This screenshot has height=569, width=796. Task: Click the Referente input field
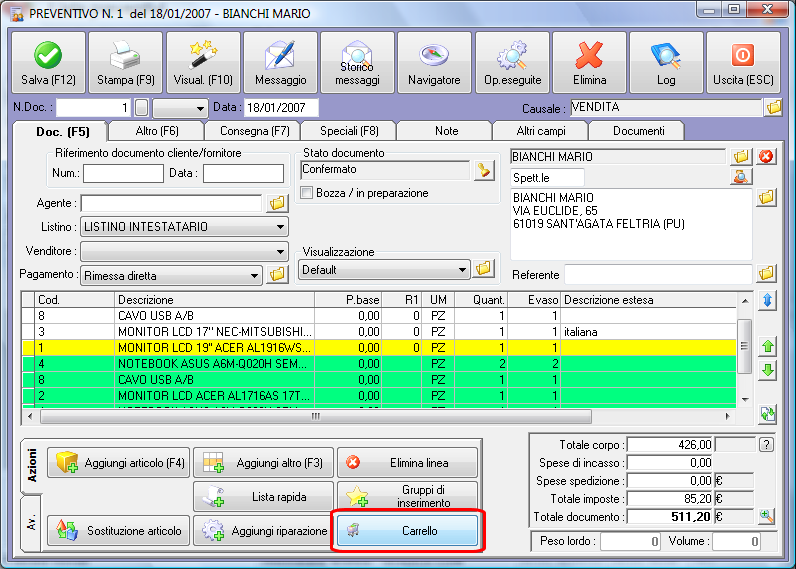658,275
